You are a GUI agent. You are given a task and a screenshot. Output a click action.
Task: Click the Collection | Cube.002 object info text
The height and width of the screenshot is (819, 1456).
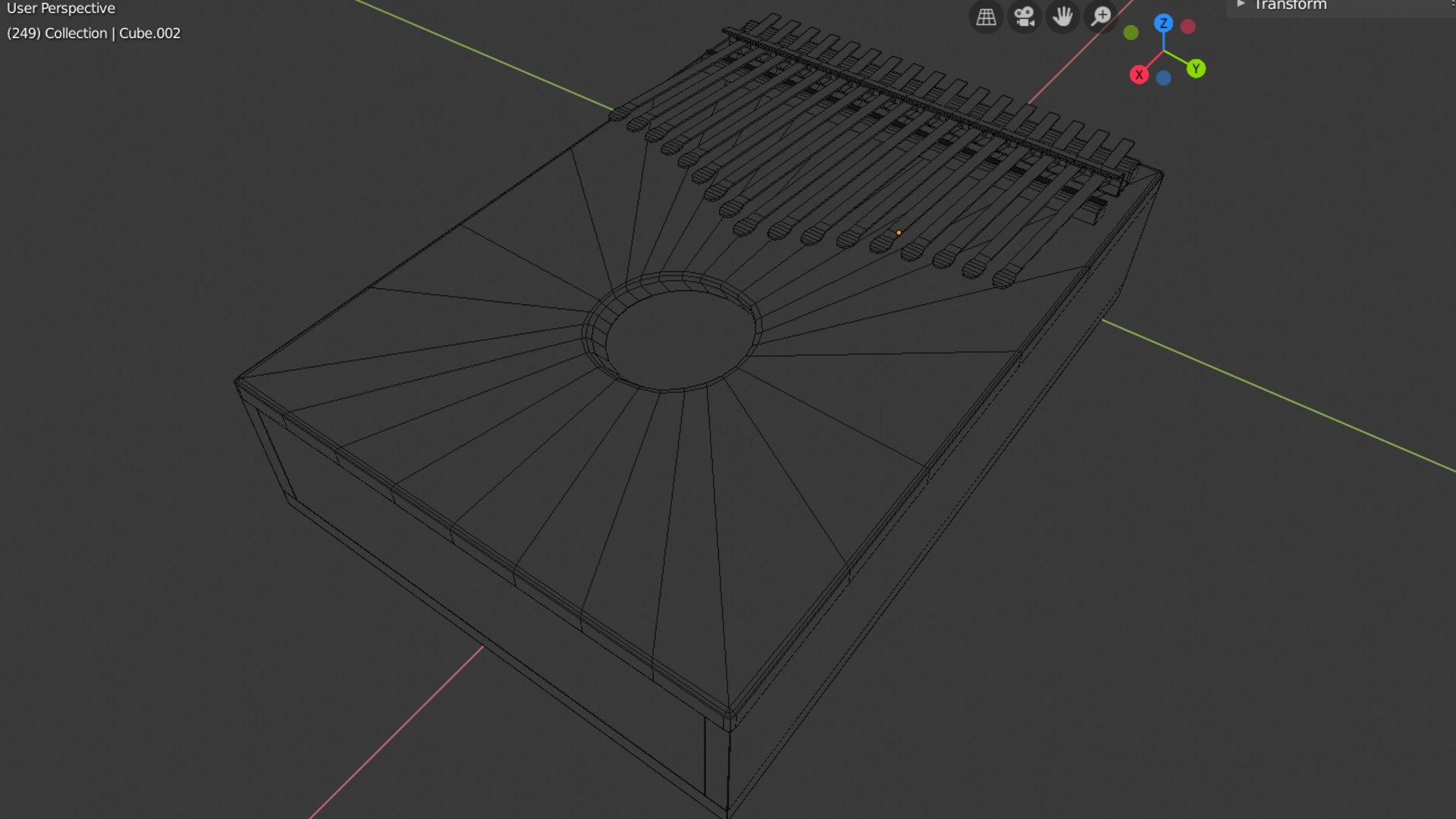point(93,33)
